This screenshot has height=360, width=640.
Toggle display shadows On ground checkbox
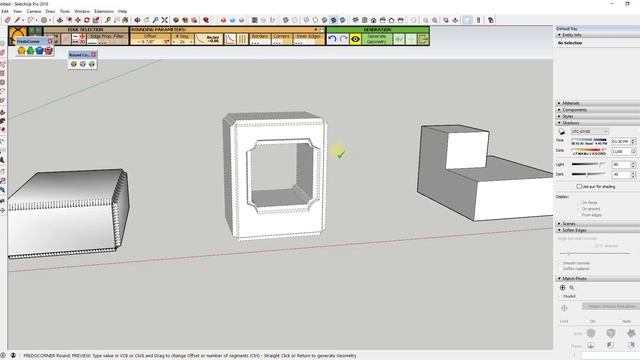[579, 209]
